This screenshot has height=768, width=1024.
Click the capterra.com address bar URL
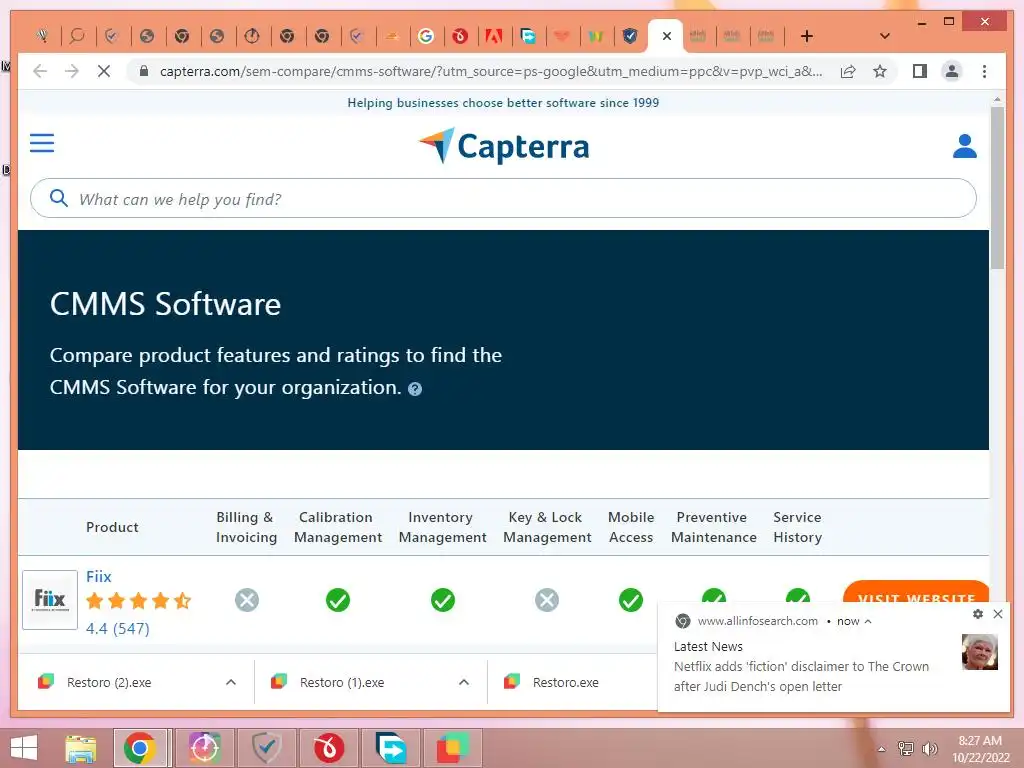[x=491, y=71]
